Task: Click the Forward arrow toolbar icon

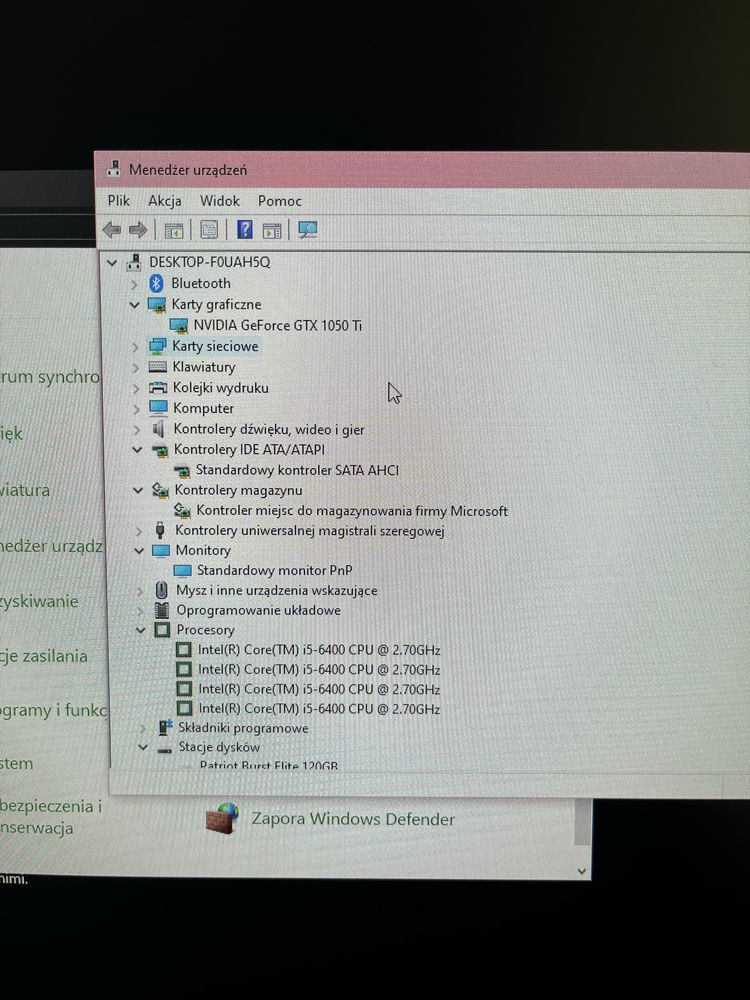Action: point(138,230)
